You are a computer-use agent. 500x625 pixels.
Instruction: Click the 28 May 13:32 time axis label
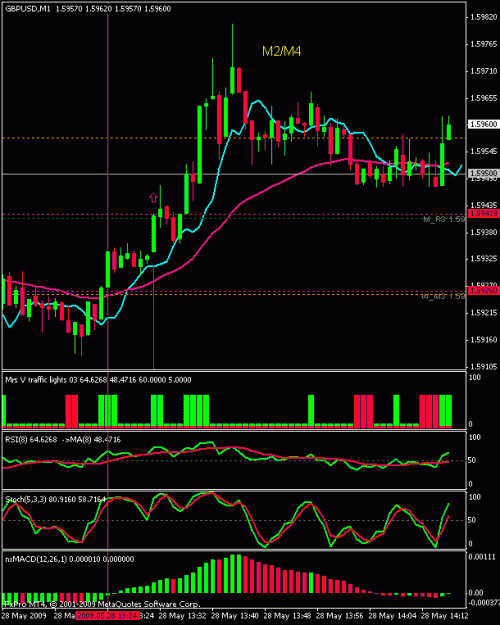point(182,616)
